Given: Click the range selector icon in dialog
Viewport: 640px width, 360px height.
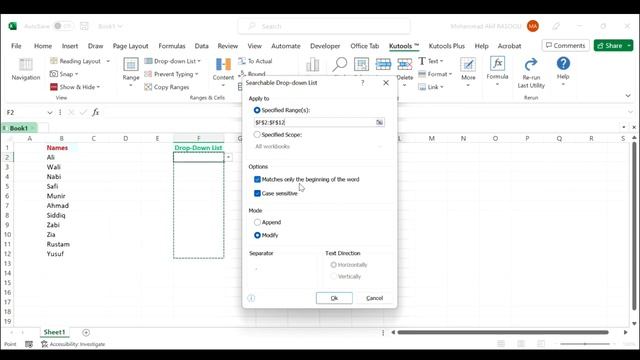Looking at the screenshot, I should pos(380,122).
